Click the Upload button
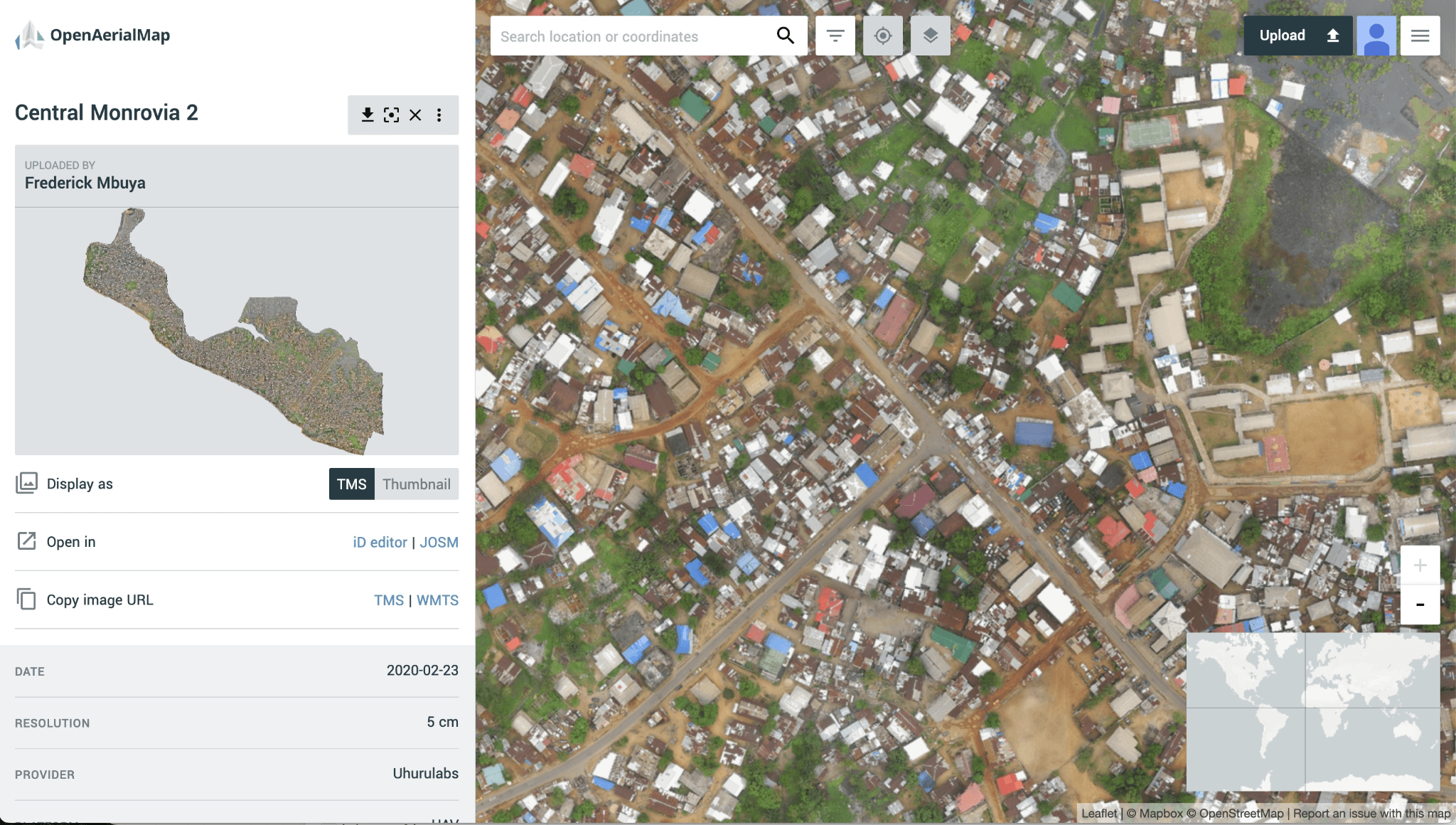Screen dimensions: 1456x825 pyautogui.click(x=1298, y=36)
